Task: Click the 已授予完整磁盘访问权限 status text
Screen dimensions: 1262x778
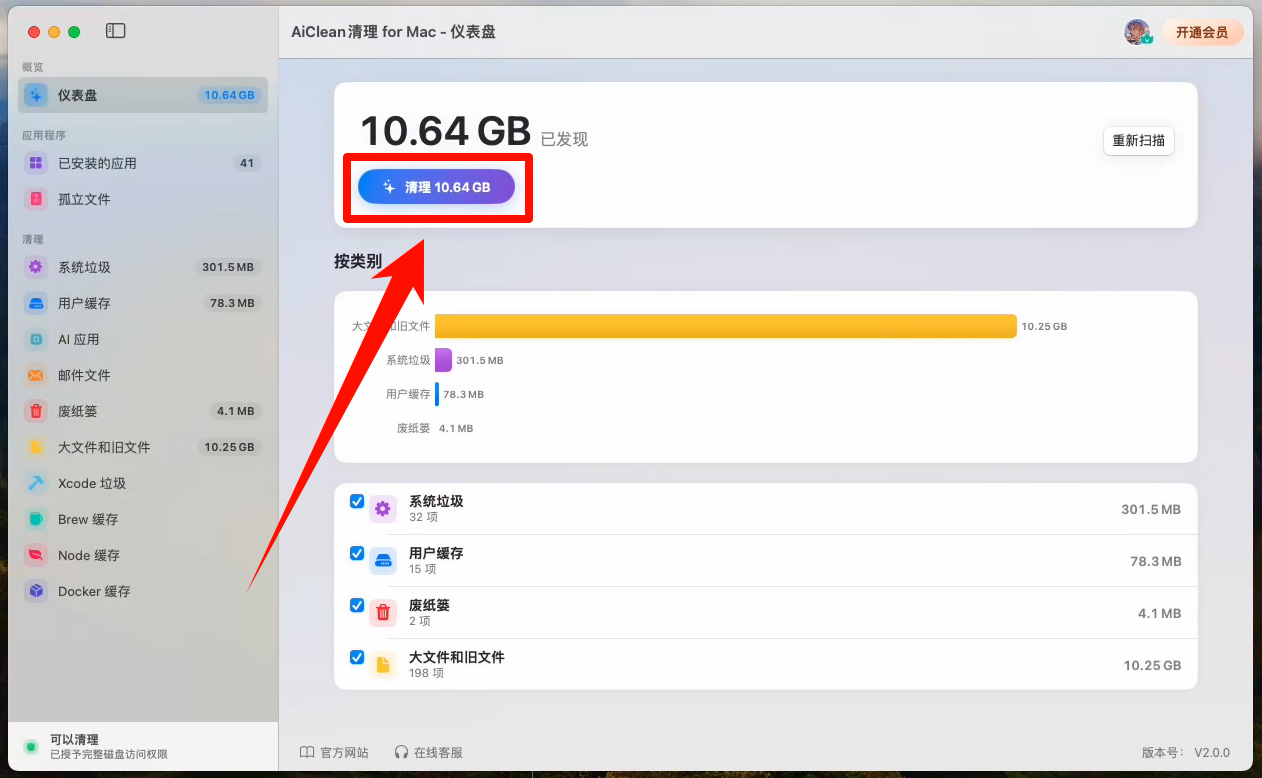Action: (x=109, y=754)
